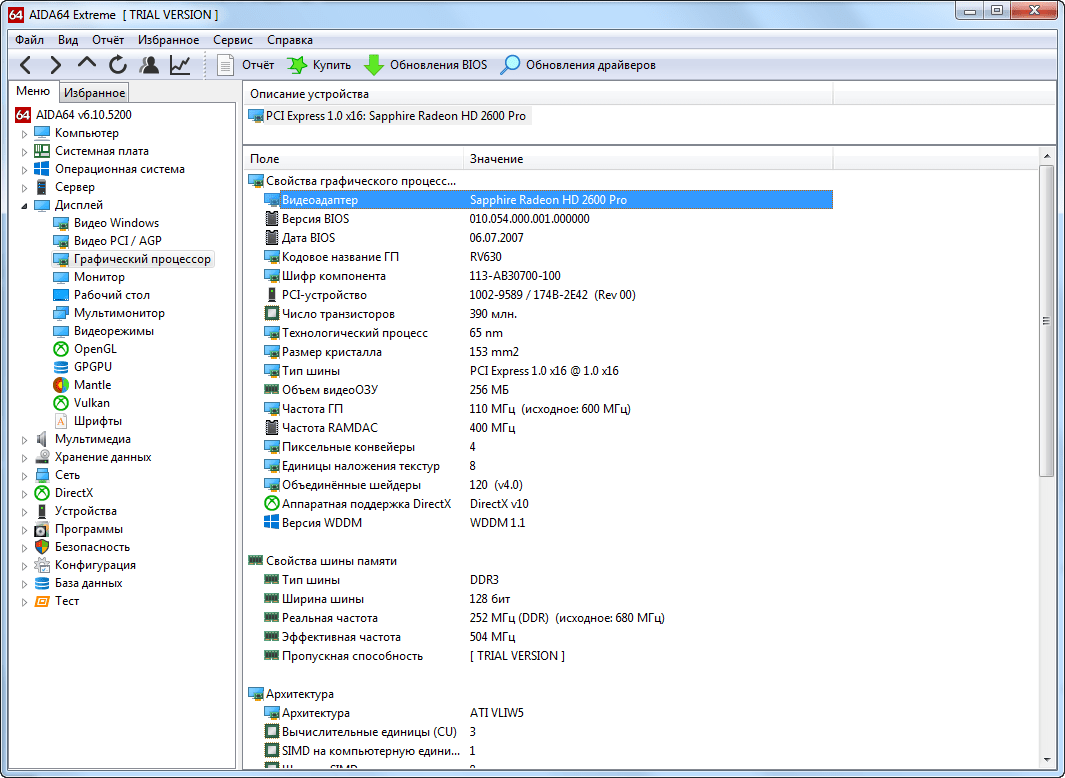This screenshot has height=778, width=1065.
Task: Open the graph chart toolbar icon
Action: pos(180,65)
